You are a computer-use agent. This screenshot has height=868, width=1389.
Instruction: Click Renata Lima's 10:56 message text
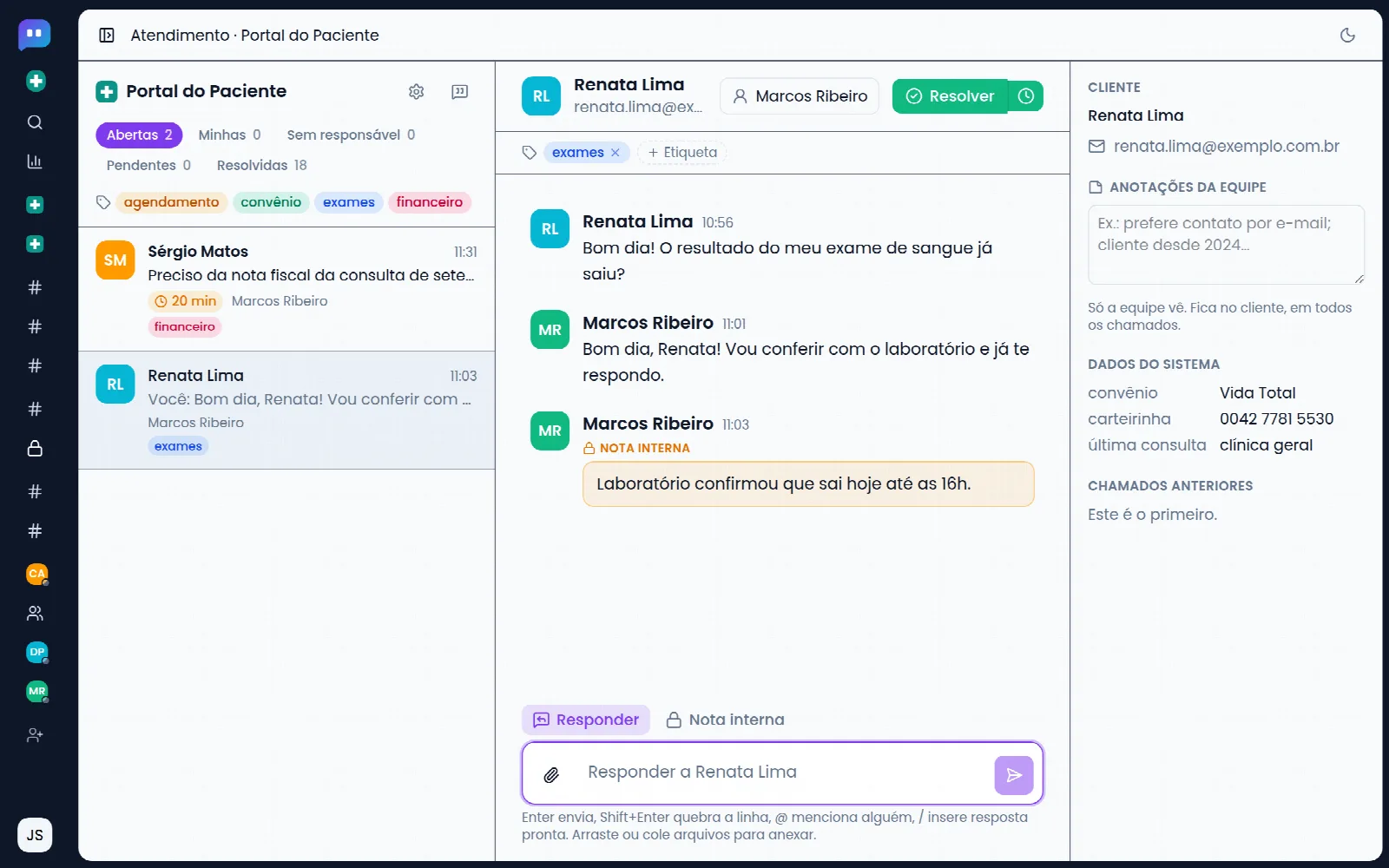tap(787, 261)
